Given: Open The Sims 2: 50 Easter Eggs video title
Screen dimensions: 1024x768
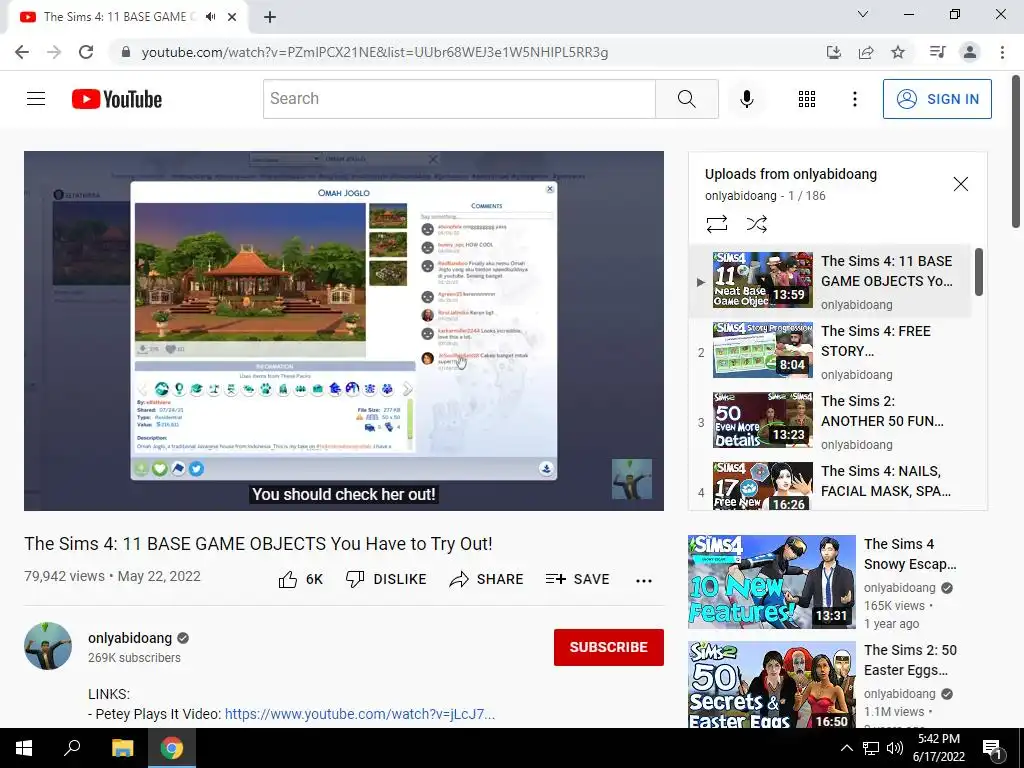Looking at the screenshot, I should (910, 660).
